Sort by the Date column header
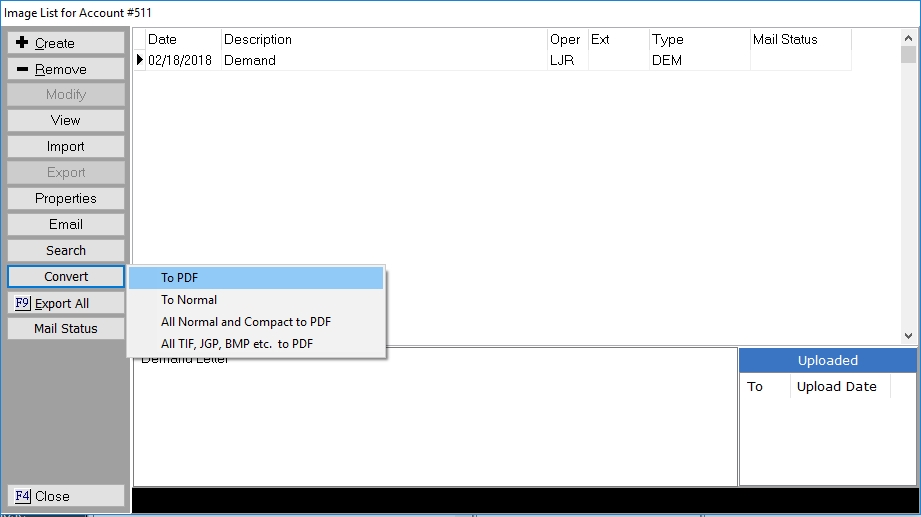Screen dimensions: 921x517 click(x=182, y=40)
